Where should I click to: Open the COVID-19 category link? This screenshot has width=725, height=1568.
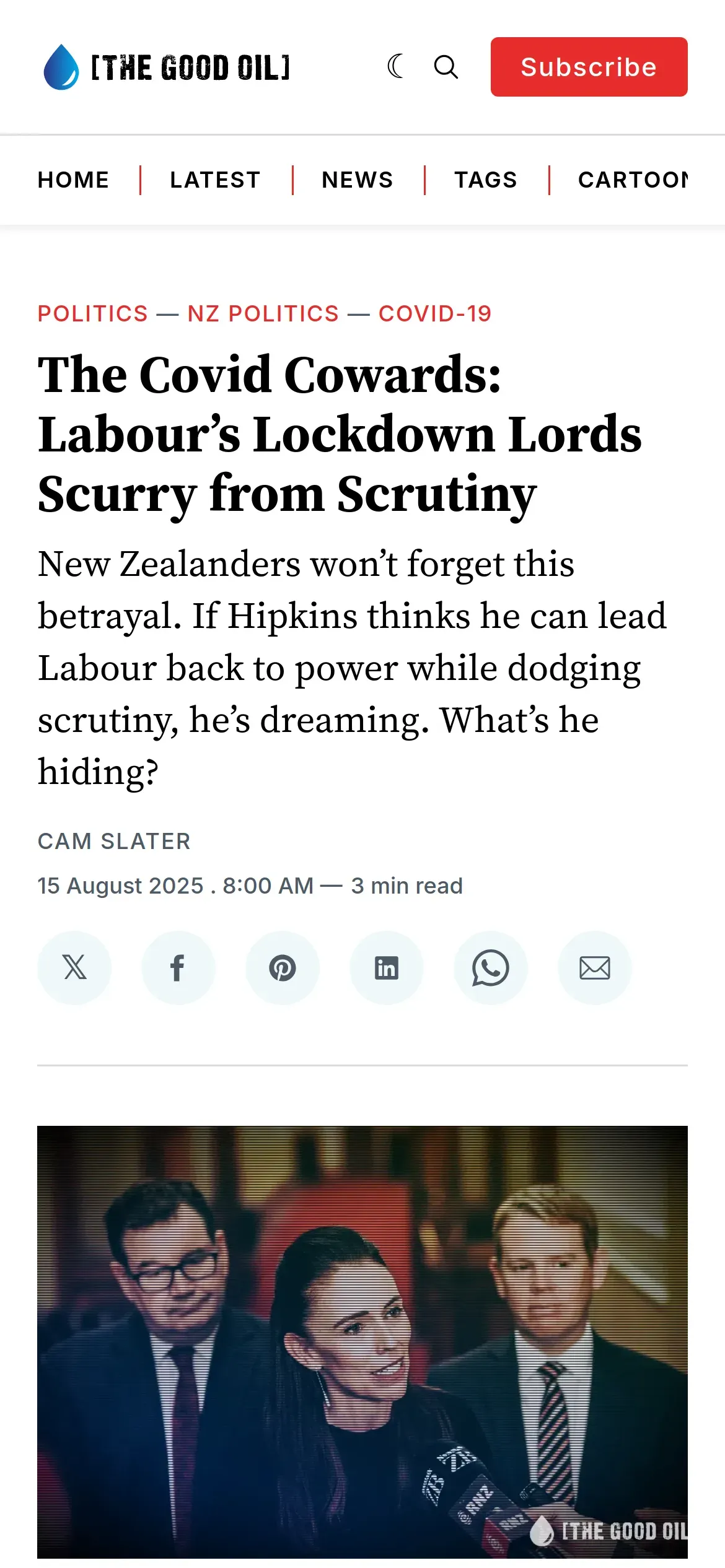point(435,313)
